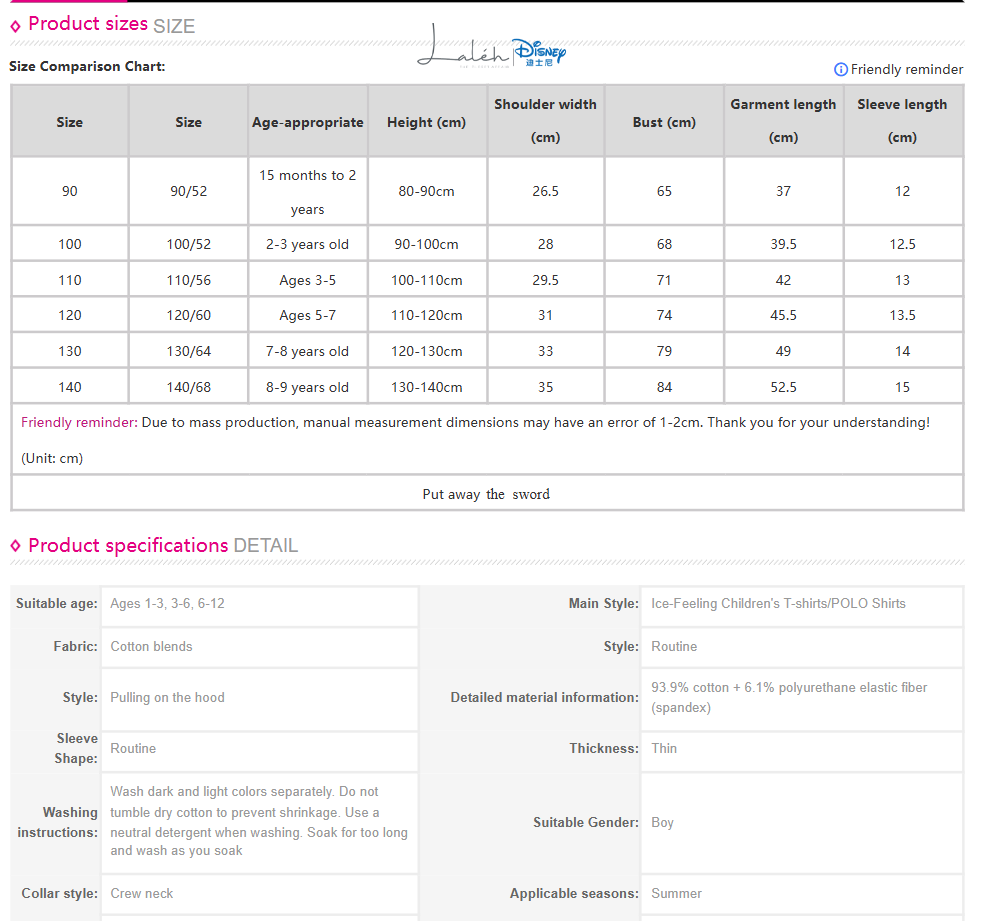Click the pink 'Friendly reminder:' note text
The image size is (984, 921).
click(x=79, y=422)
